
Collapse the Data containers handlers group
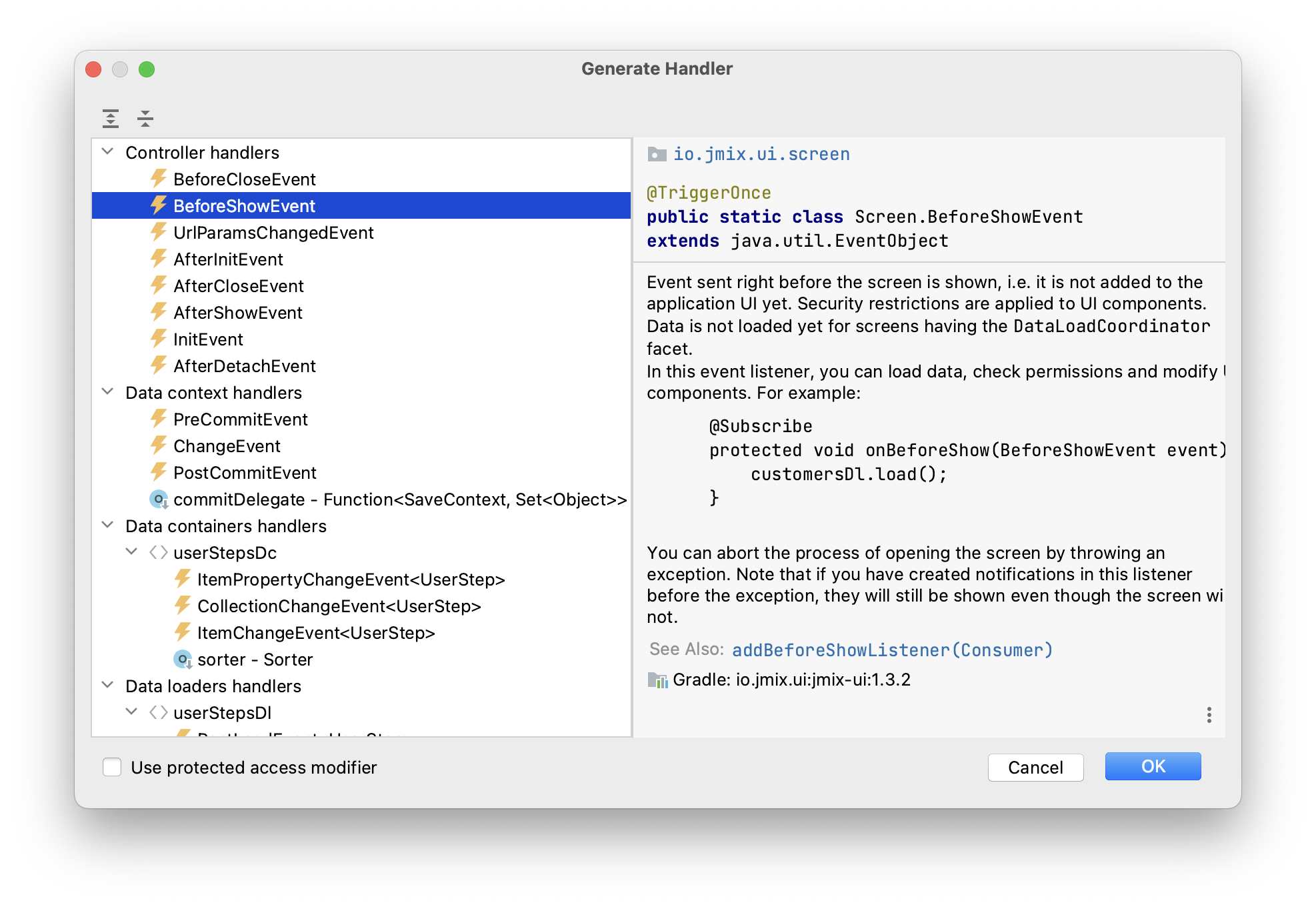point(107,526)
